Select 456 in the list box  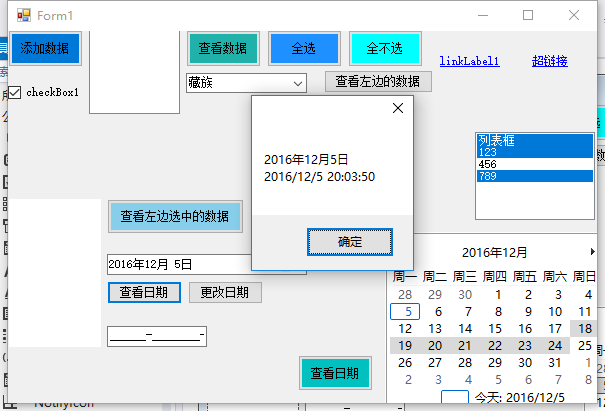(535, 164)
